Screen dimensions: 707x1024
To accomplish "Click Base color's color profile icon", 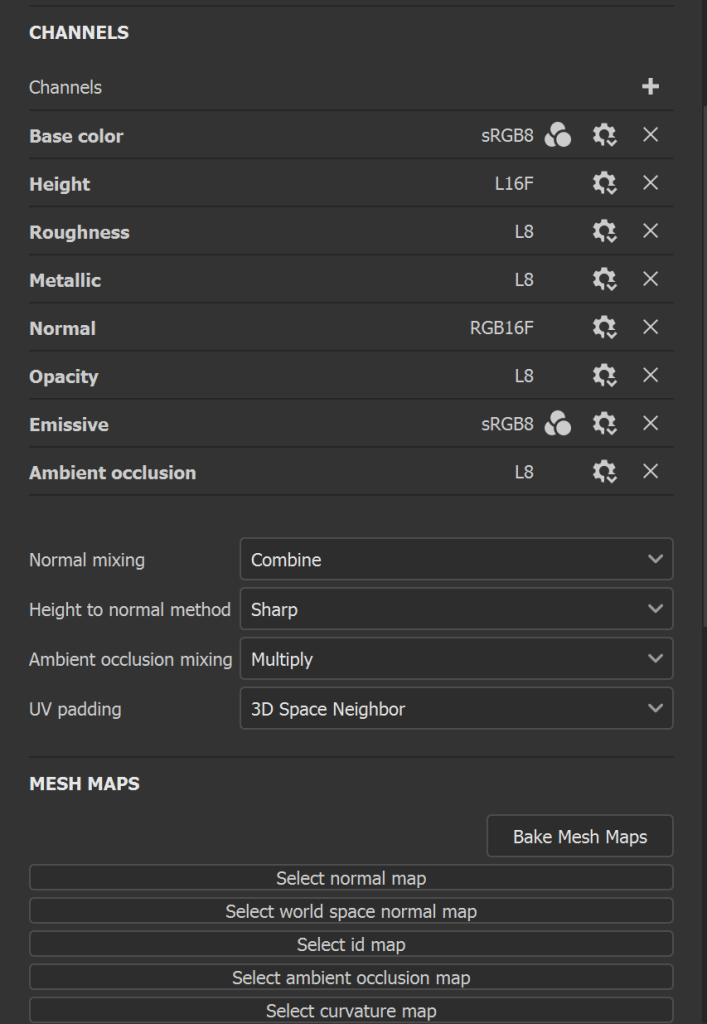I will [558, 135].
